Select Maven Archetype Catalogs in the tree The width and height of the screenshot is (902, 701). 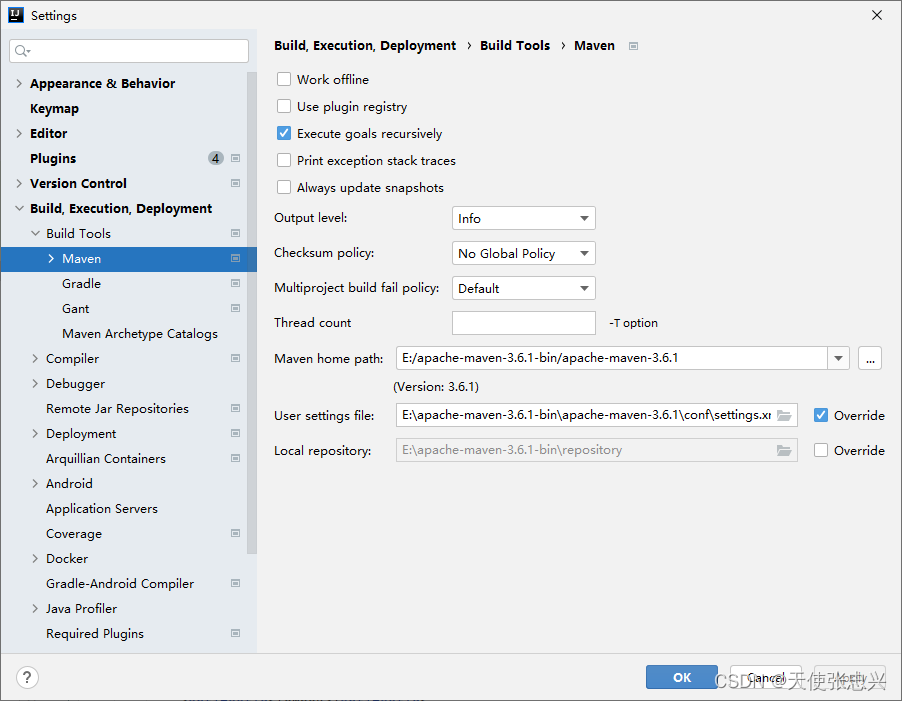pyautogui.click(x=140, y=333)
